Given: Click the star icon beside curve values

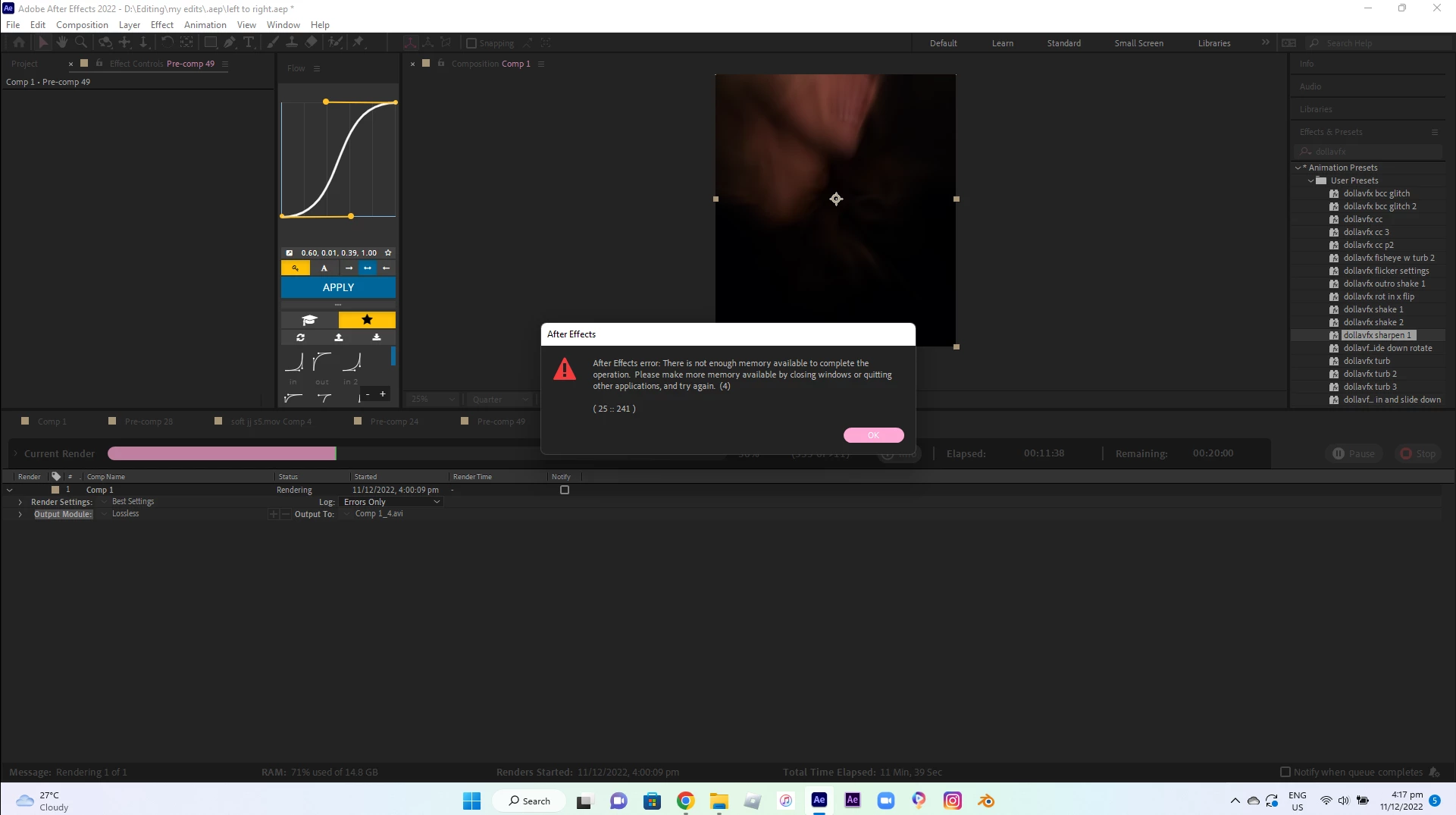Looking at the screenshot, I should (388, 252).
